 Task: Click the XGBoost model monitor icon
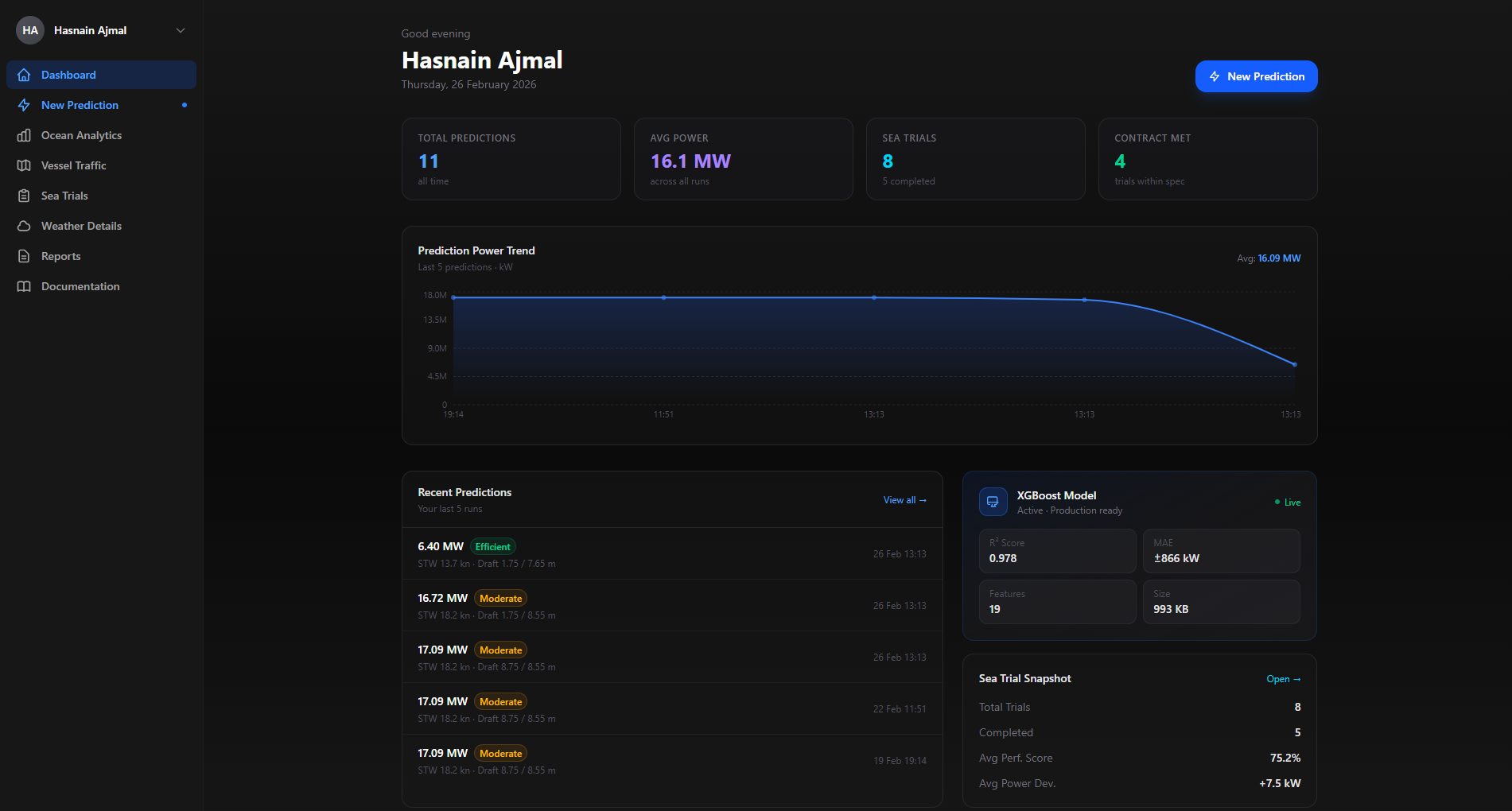pyautogui.click(x=993, y=502)
